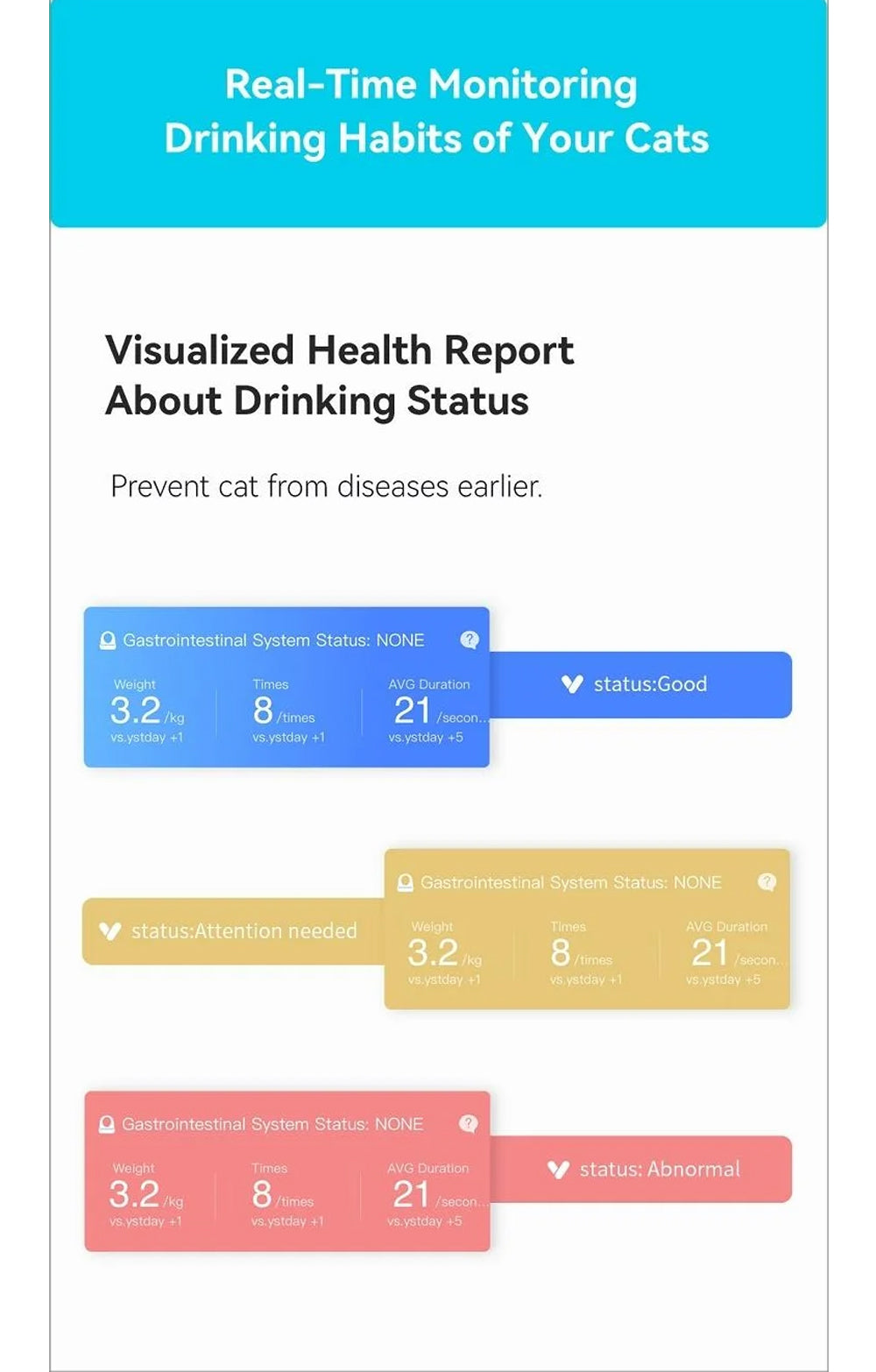Click help icon on blue status card
The image size is (876, 1372).
click(x=470, y=640)
